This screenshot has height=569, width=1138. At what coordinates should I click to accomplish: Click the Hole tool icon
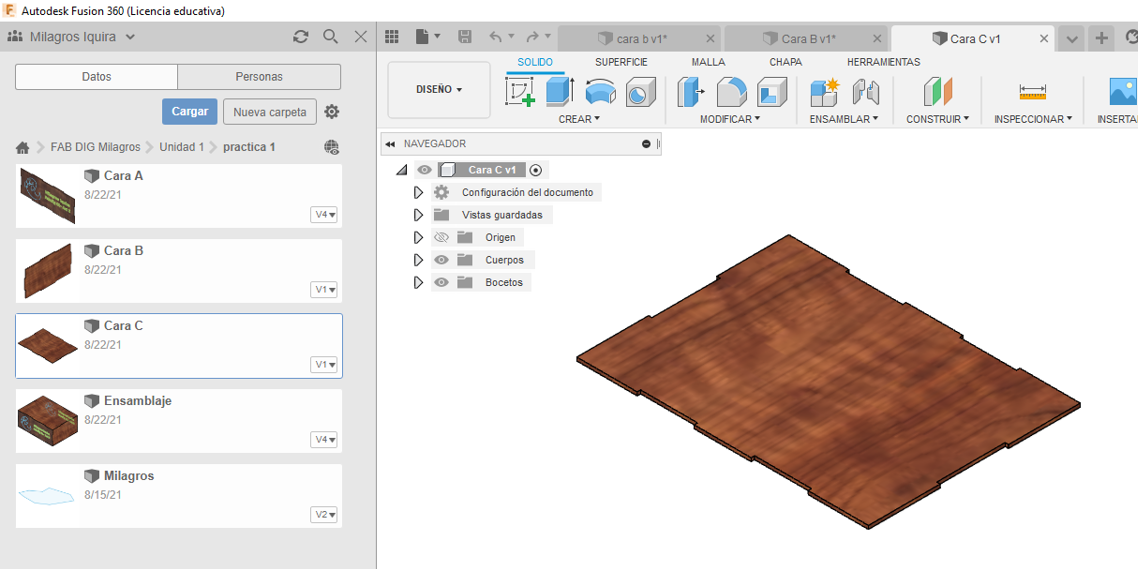pyautogui.click(x=640, y=93)
